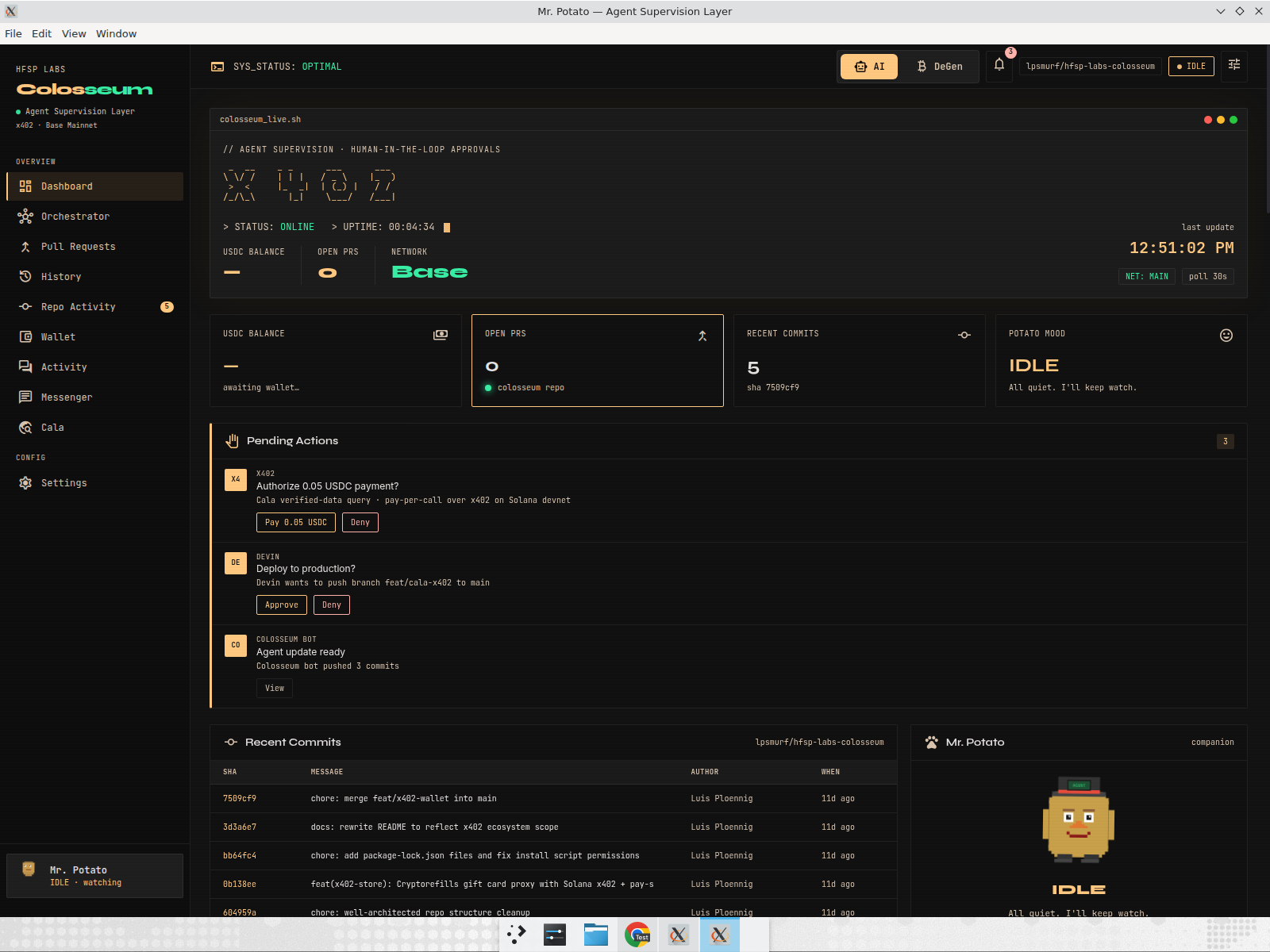Open the Edit menu
1270x952 pixels.
pyautogui.click(x=41, y=33)
